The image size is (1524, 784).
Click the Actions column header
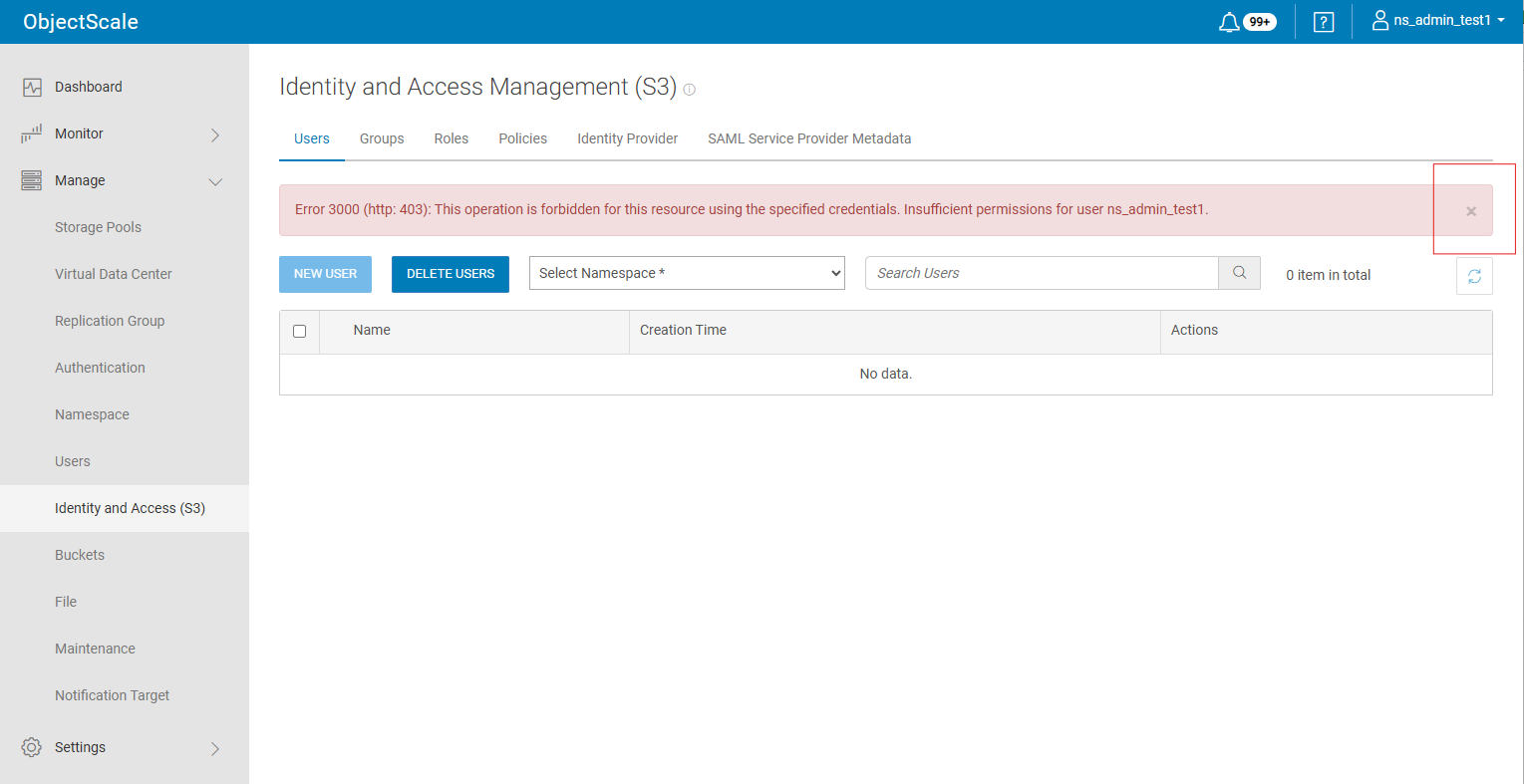(x=1194, y=331)
